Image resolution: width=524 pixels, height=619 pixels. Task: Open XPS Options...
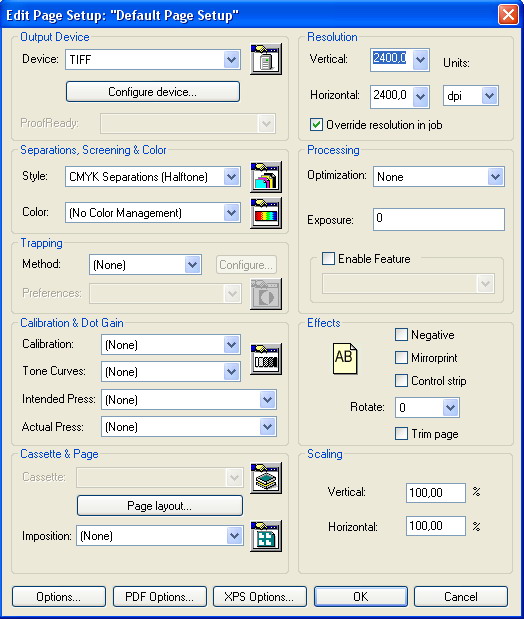259,596
